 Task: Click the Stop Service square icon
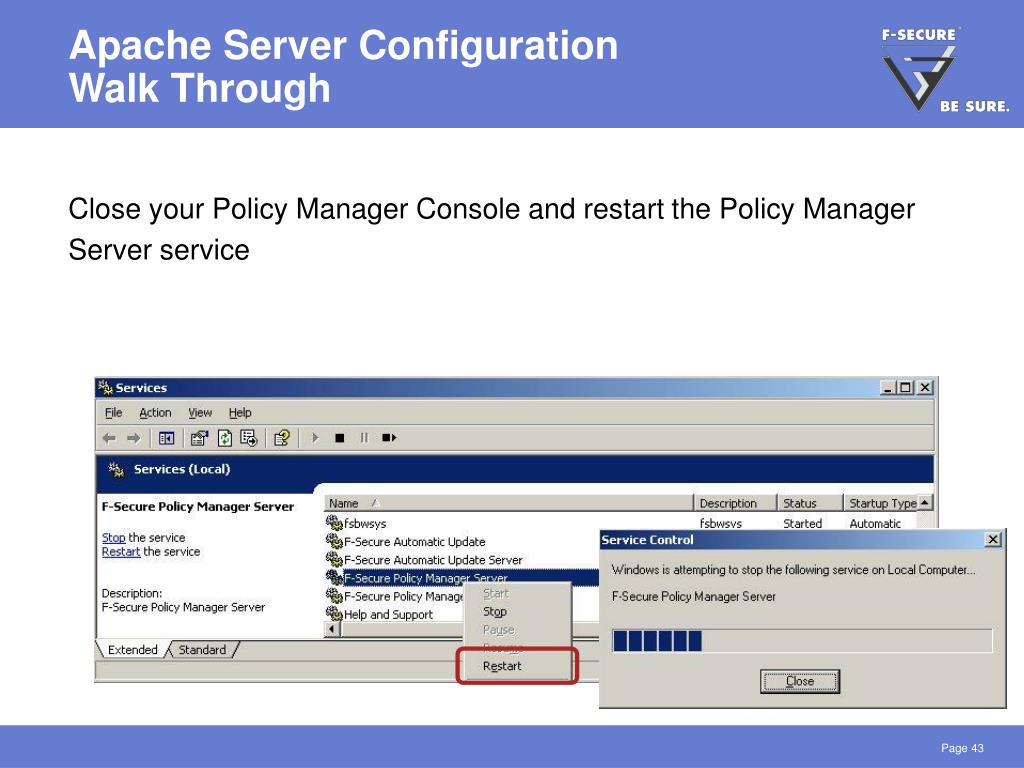[x=340, y=438]
